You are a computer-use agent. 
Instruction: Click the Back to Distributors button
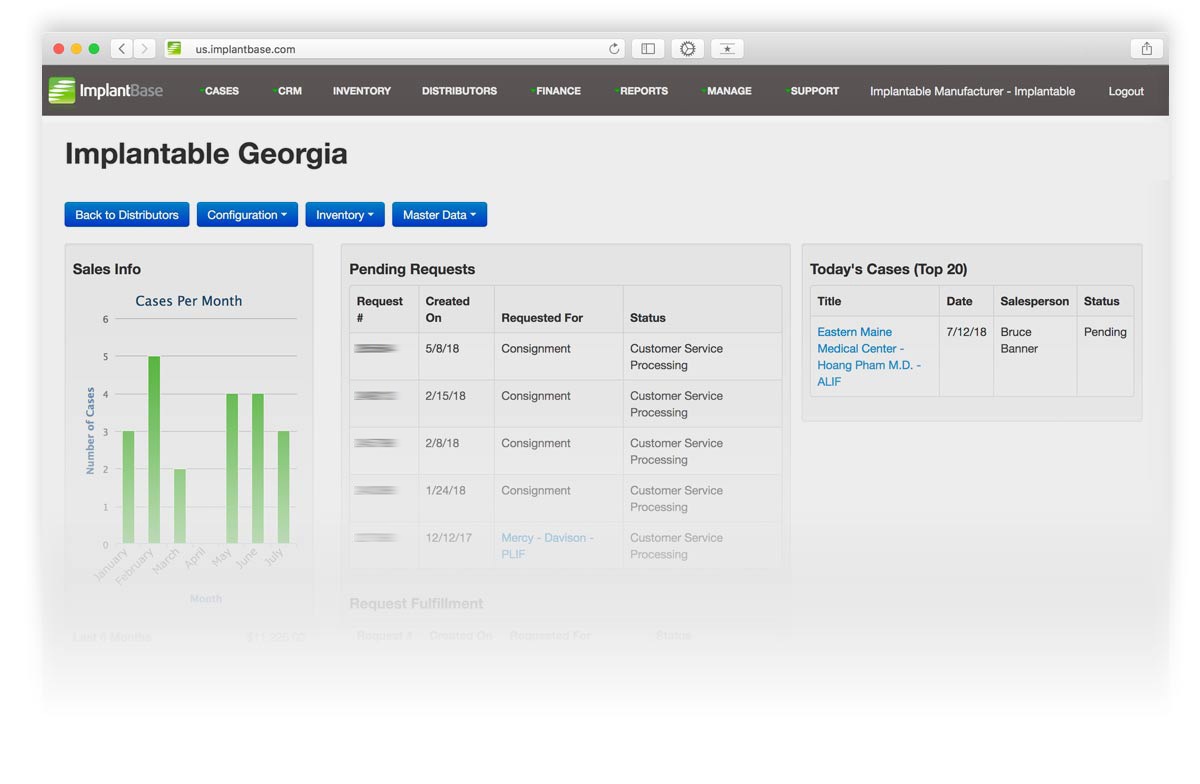tap(127, 215)
